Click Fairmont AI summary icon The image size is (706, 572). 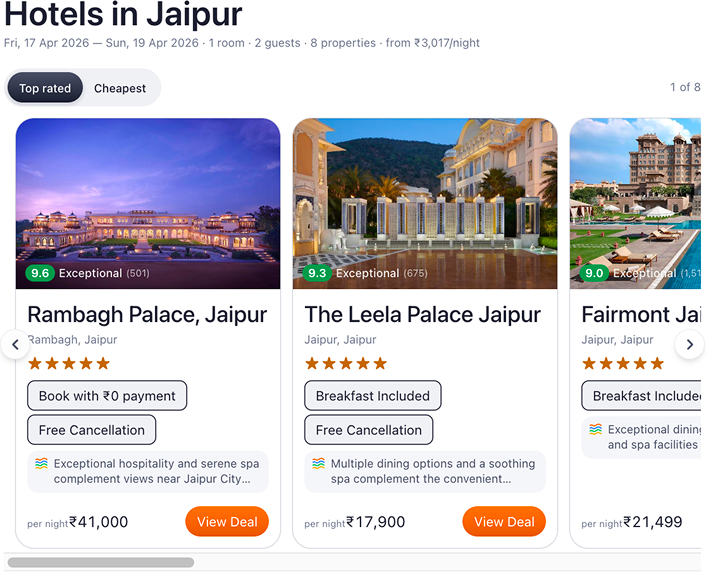point(595,430)
